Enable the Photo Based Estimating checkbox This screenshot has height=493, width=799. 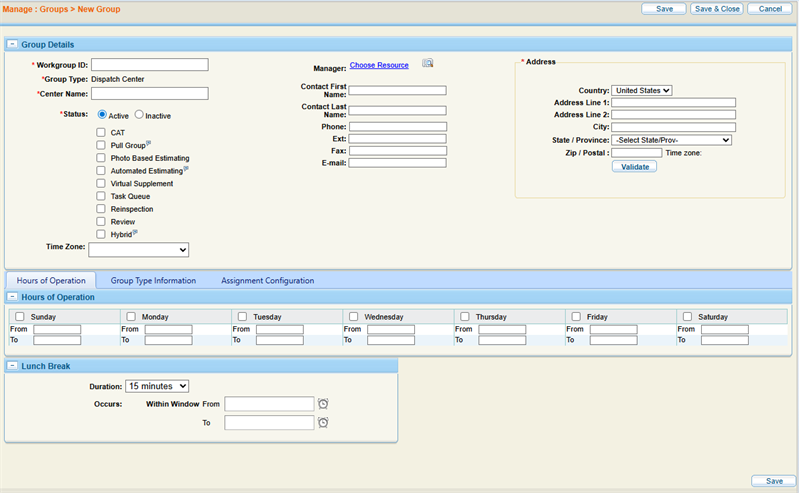[101, 158]
